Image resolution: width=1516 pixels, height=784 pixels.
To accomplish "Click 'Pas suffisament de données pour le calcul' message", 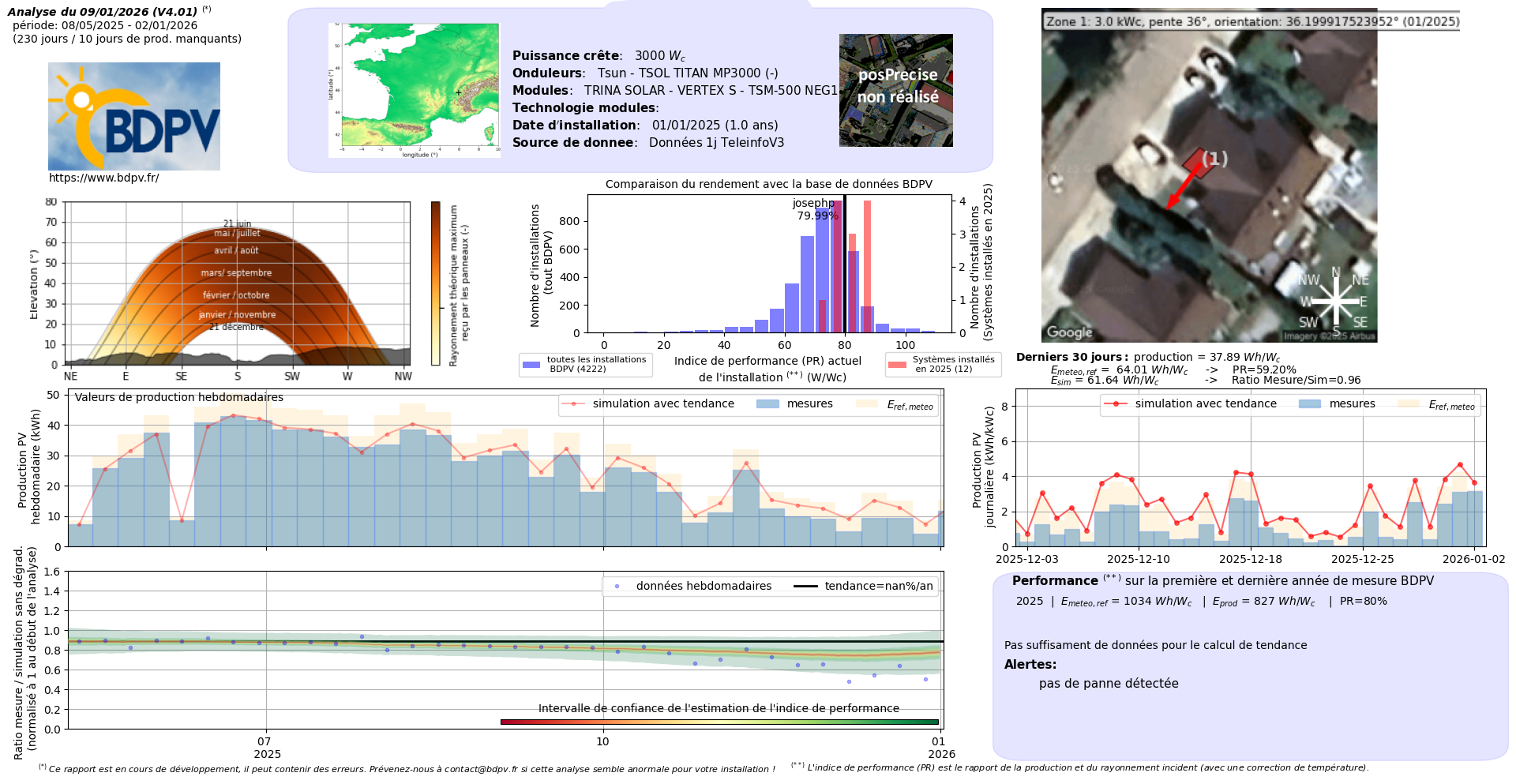I will [1155, 645].
